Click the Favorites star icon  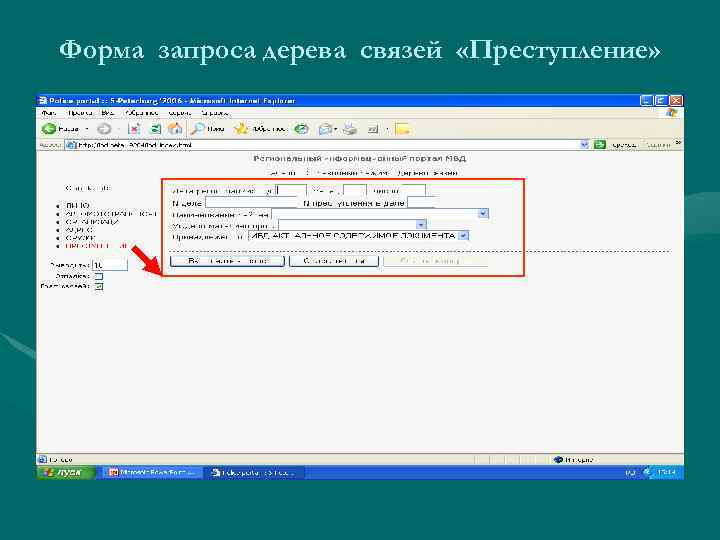coord(241,129)
